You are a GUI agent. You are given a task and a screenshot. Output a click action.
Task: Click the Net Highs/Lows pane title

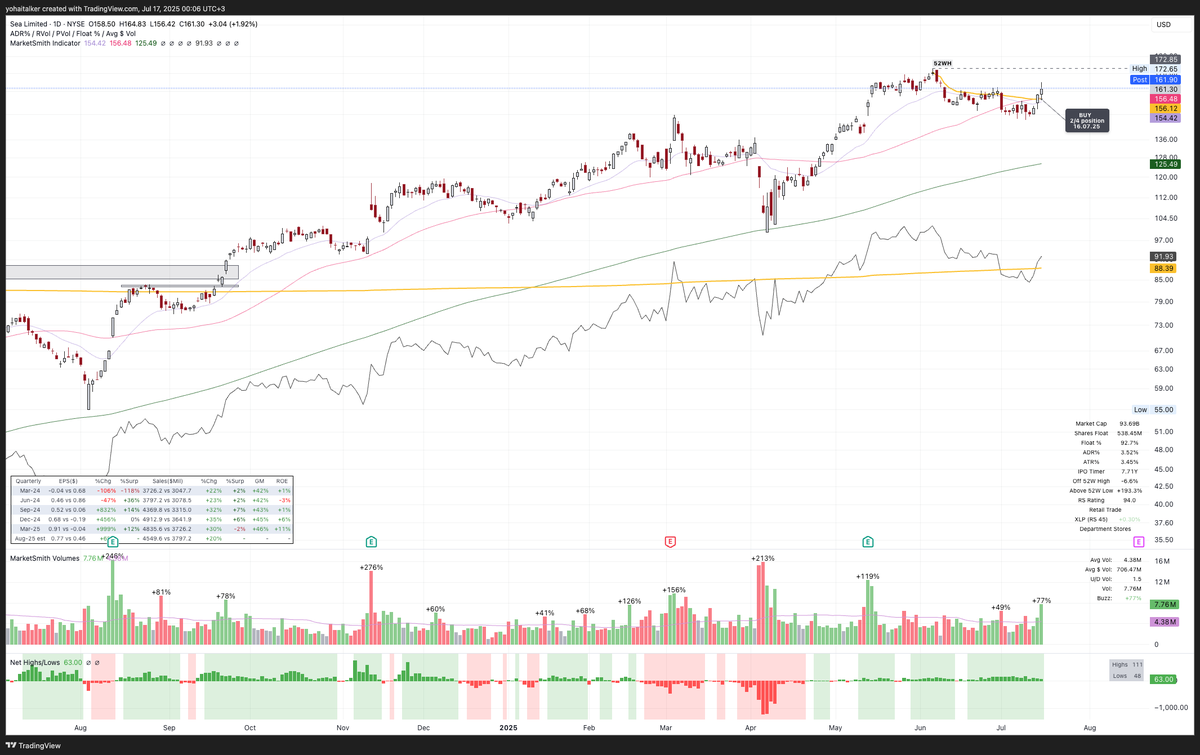[35, 662]
